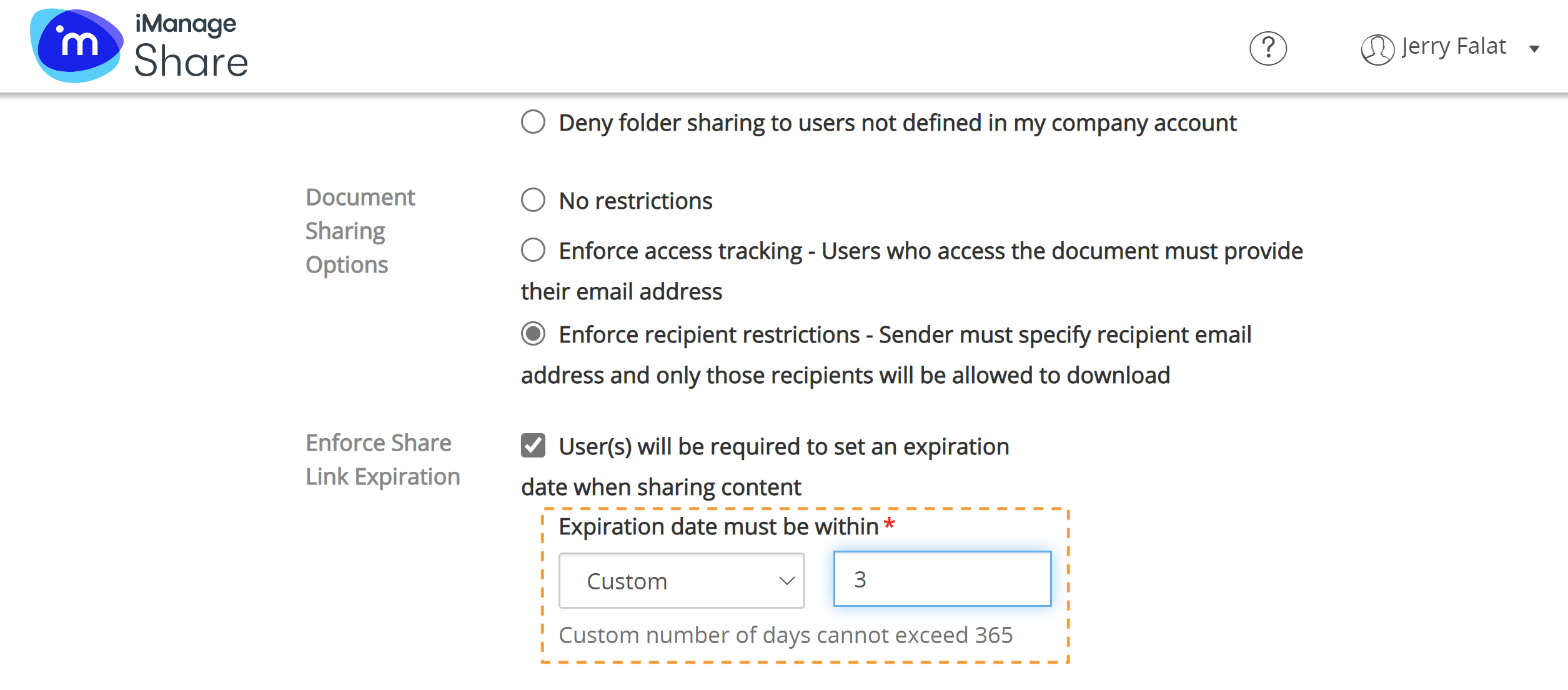The image size is (1568, 690).
Task: Click the custom days input field
Action: (x=942, y=579)
